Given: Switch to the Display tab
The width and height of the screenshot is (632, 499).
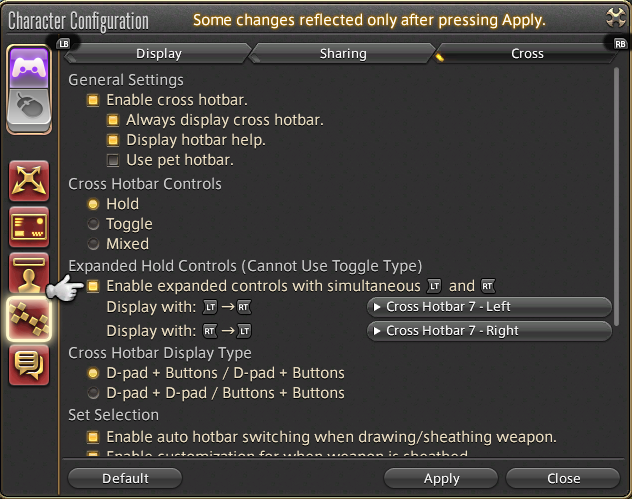Looking at the screenshot, I should click(159, 54).
